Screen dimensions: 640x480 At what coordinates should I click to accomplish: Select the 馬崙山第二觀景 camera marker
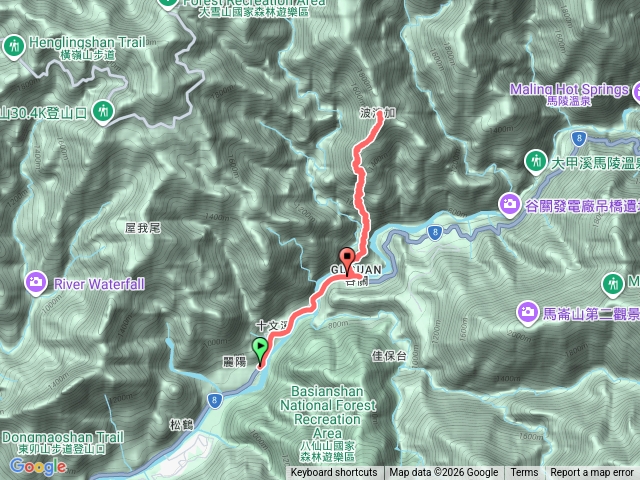pos(527,313)
